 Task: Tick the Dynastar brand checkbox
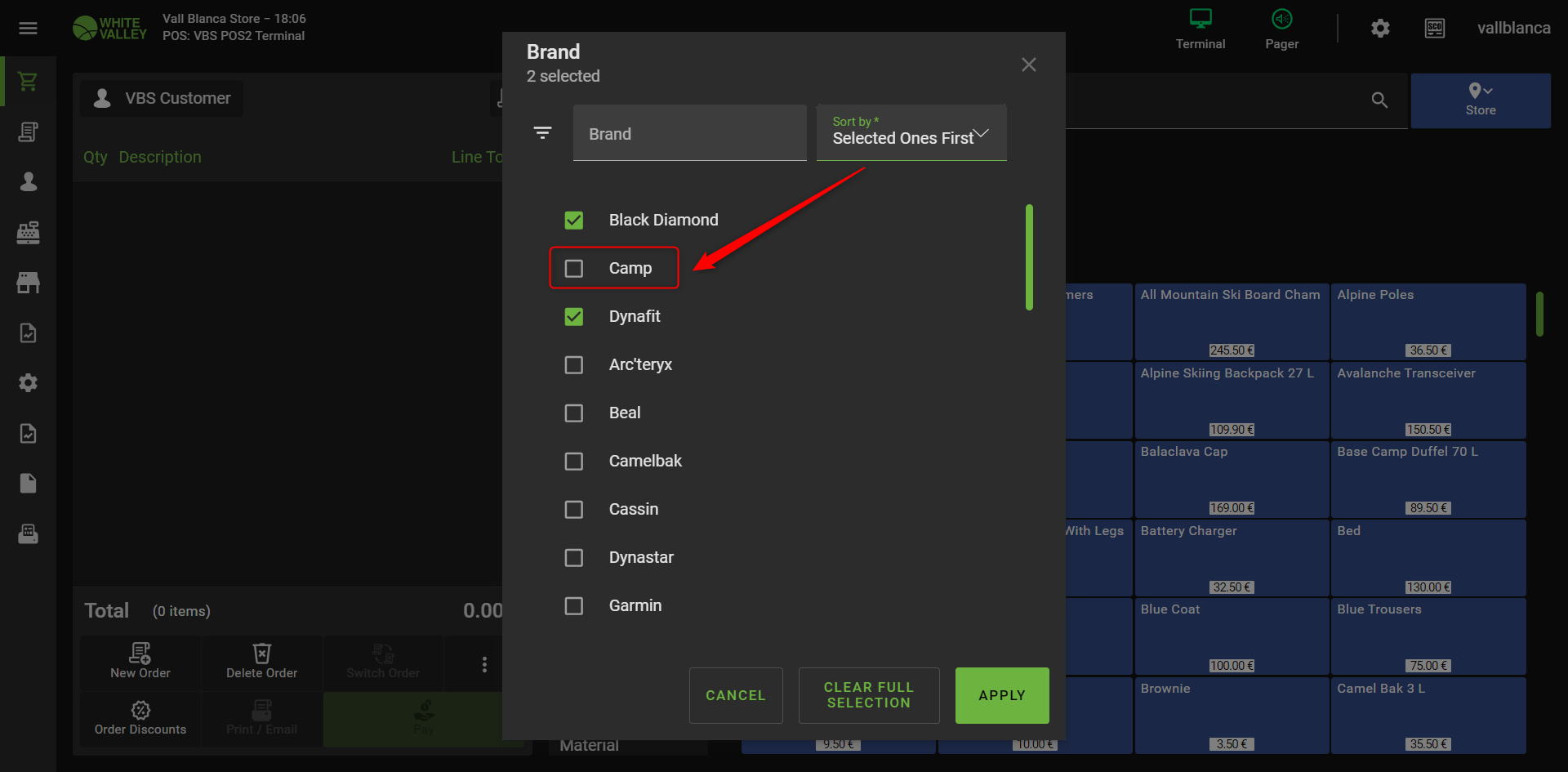574,558
